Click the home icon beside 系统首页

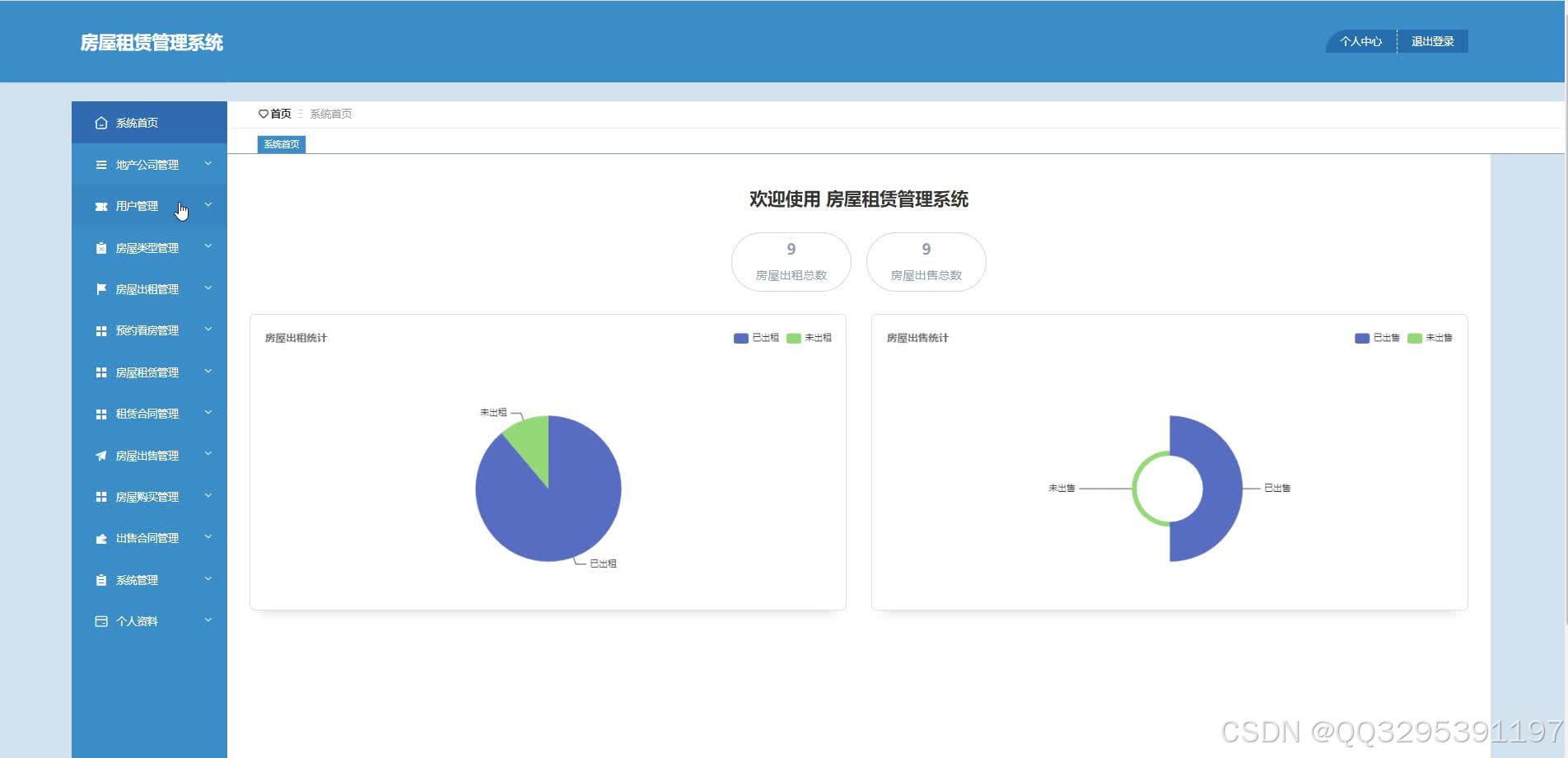[101, 123]
